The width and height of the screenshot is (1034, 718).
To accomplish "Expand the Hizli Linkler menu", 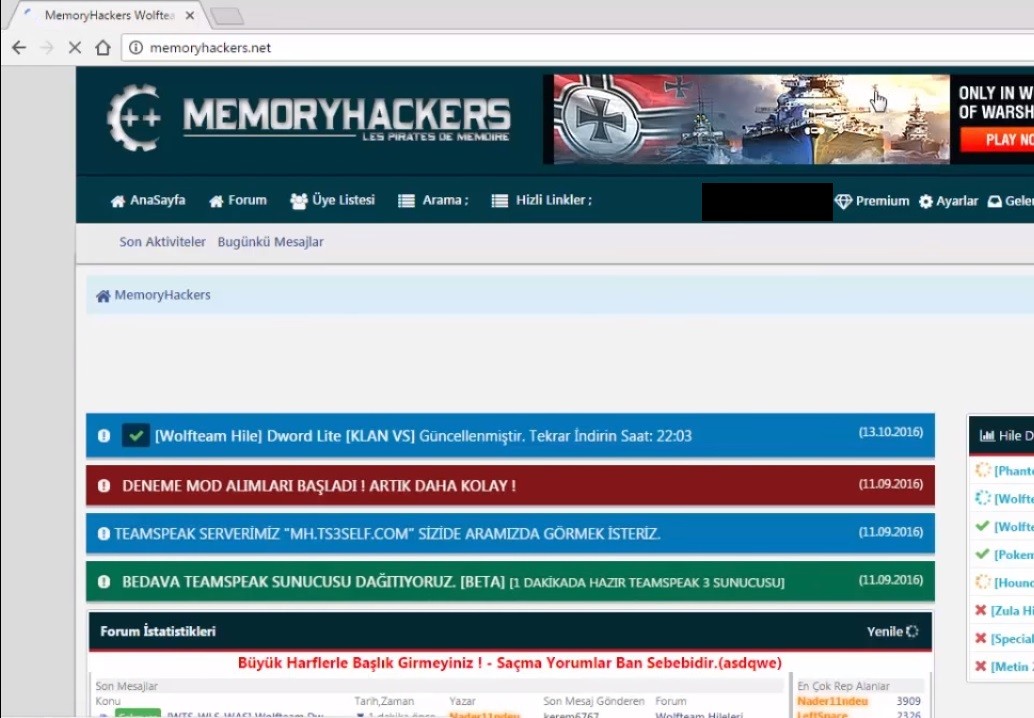I will (x=541, y=200).
